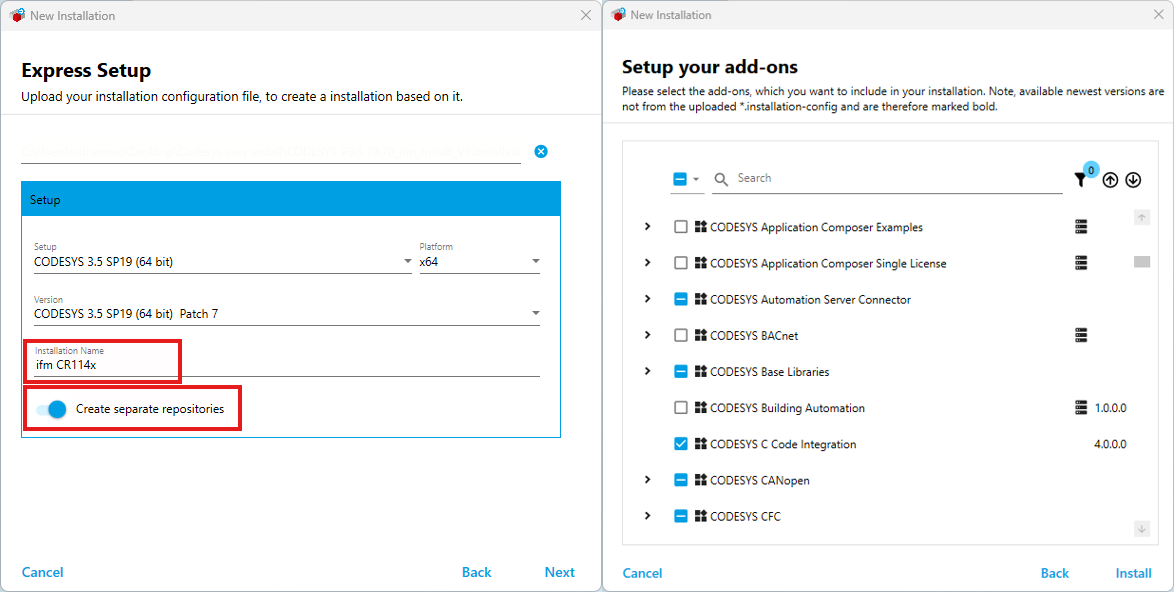The width and height of the screenshot is (1174, 592).
Task: Click server icon beside CODESYS BACnet
Action: coord(1080,335)
